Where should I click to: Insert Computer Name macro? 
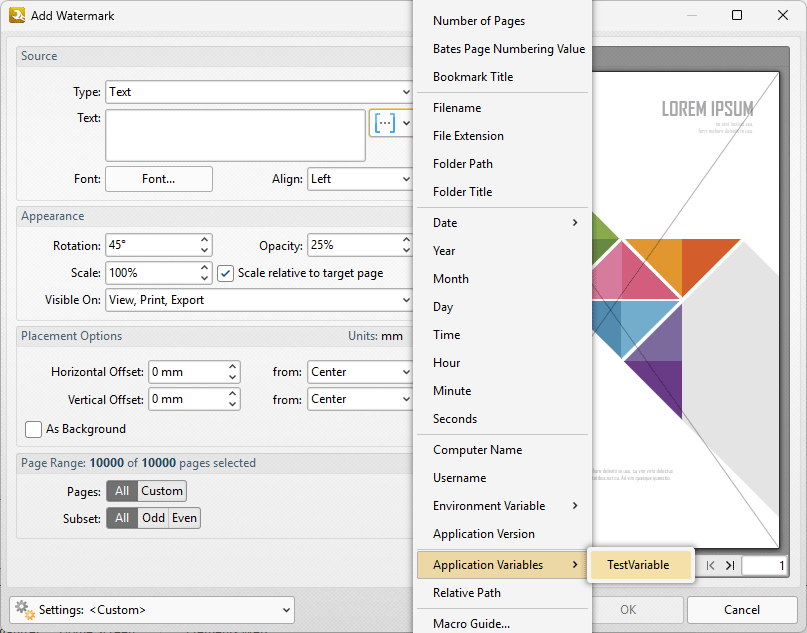tap(502, 450)
